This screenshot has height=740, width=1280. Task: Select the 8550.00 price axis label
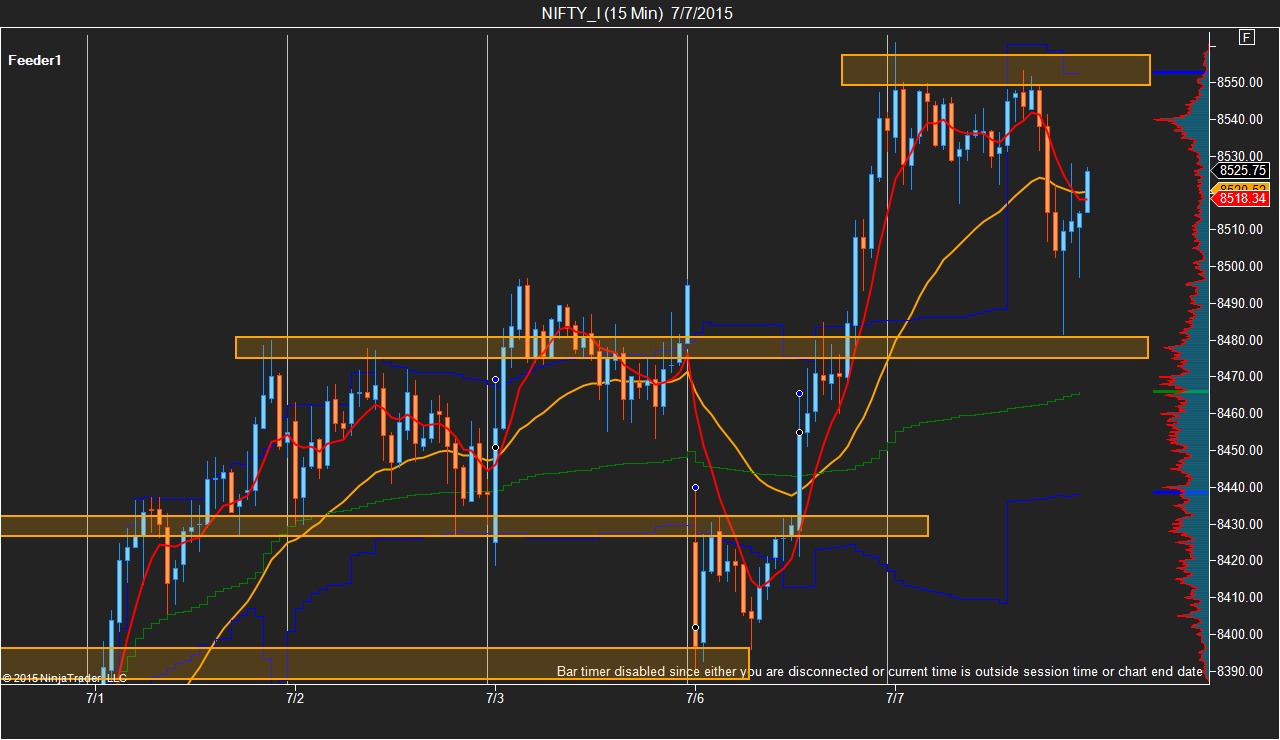tap(1238, 82)
